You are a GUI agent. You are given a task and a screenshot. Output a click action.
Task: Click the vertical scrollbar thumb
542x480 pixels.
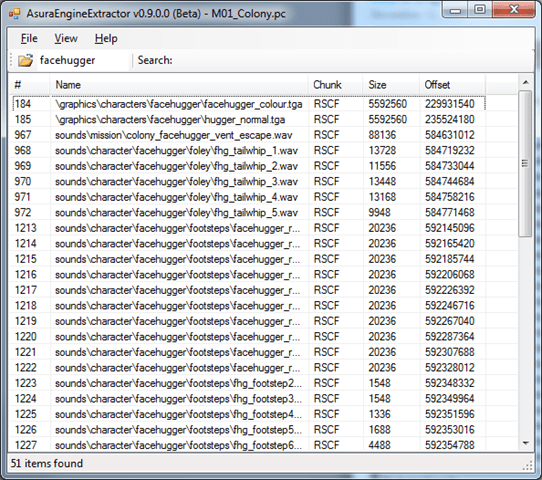526,163
